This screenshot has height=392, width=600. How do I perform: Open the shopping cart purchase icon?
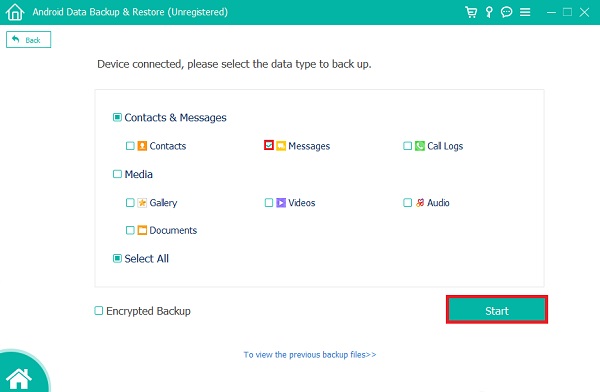click(x=471, y=12)
